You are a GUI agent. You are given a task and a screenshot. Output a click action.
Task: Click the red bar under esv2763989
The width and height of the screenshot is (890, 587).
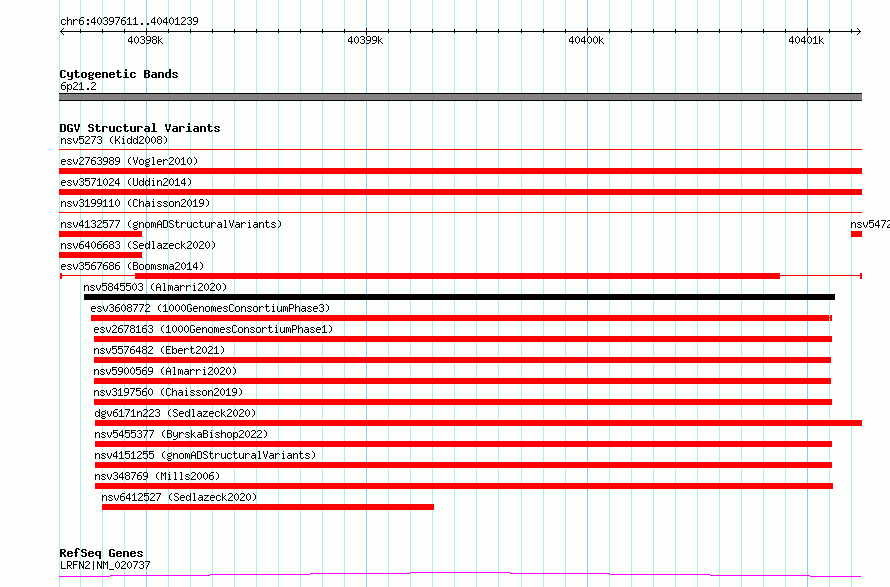point(460,171)
